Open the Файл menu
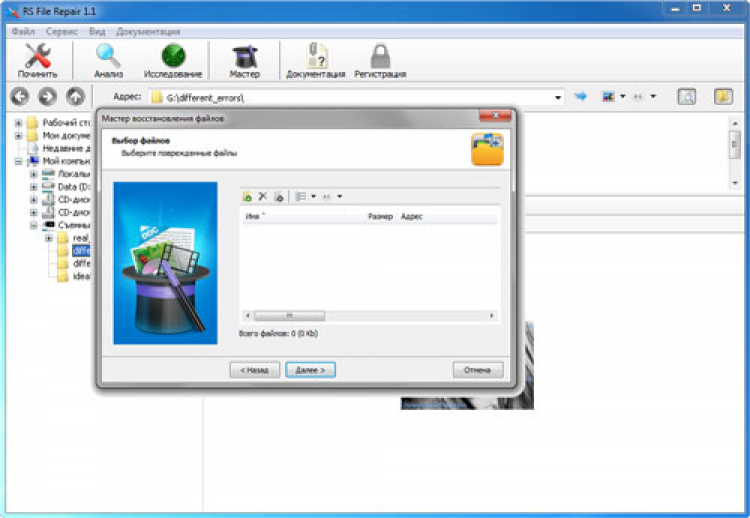Screen dimensions: 750x518 click(x=23, y=32)
